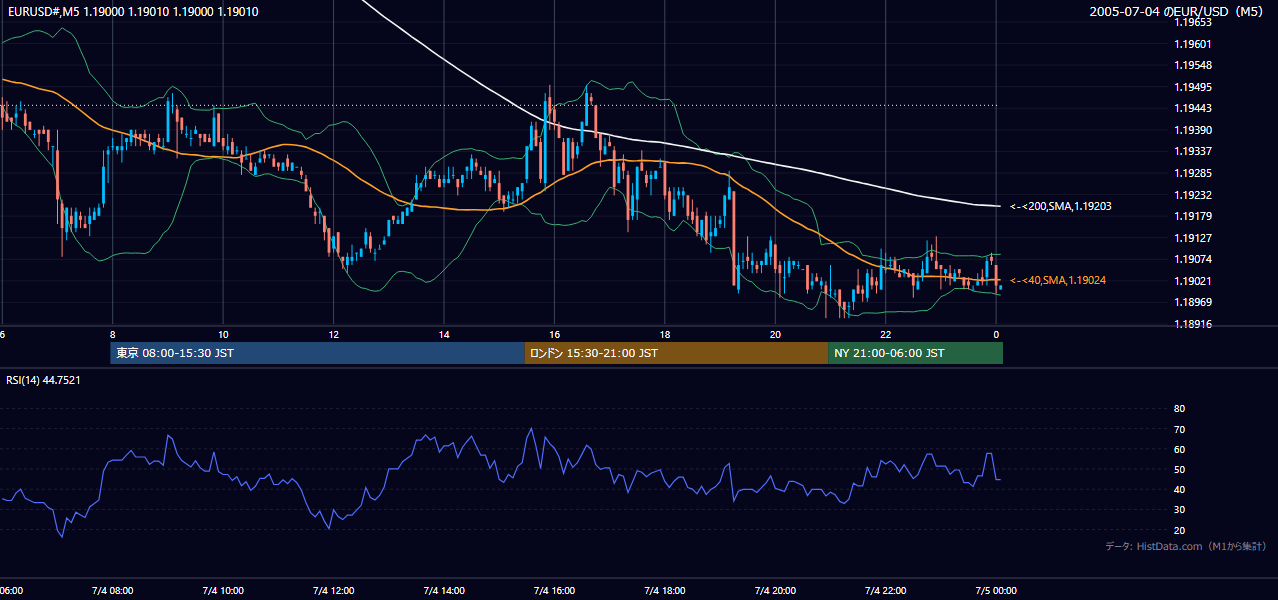Click price level 1.19285 on the axis

[1192, 173]
